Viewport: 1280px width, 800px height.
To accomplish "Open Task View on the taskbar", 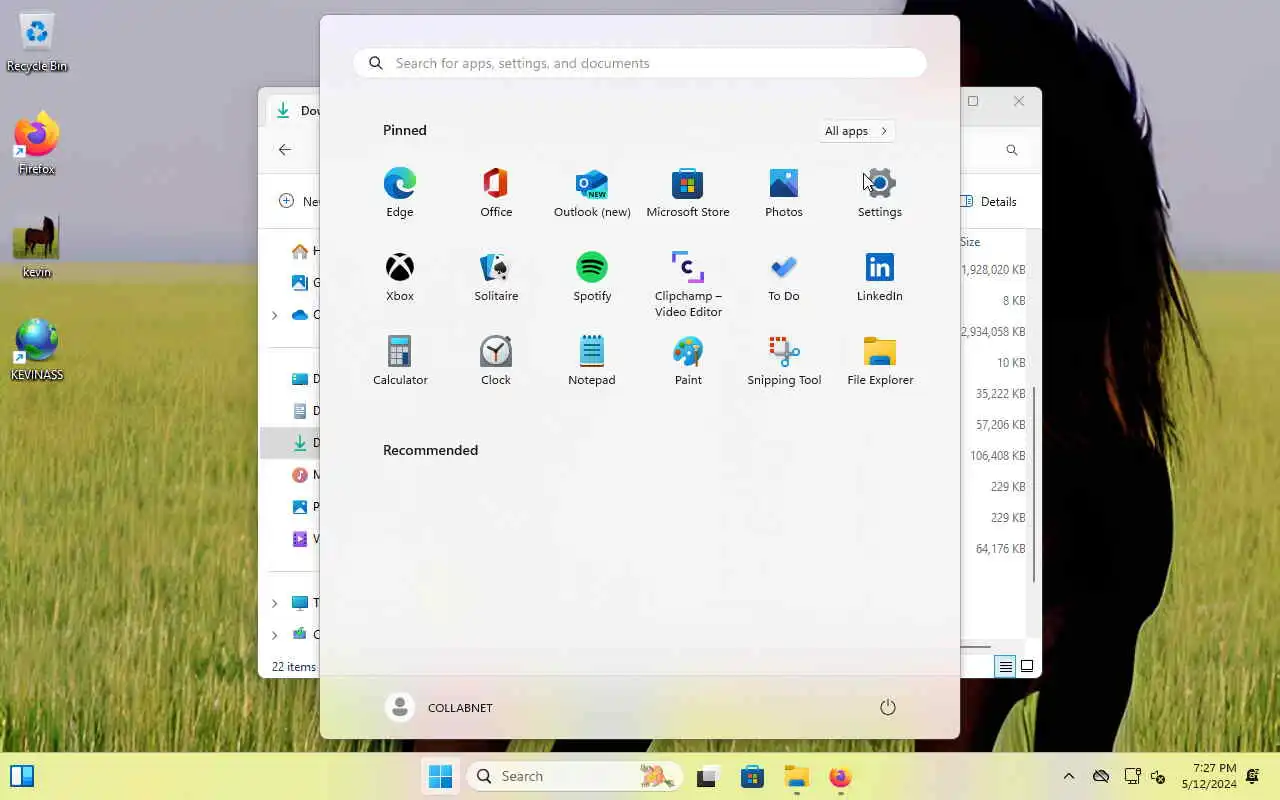I will [x=709, y=776].
